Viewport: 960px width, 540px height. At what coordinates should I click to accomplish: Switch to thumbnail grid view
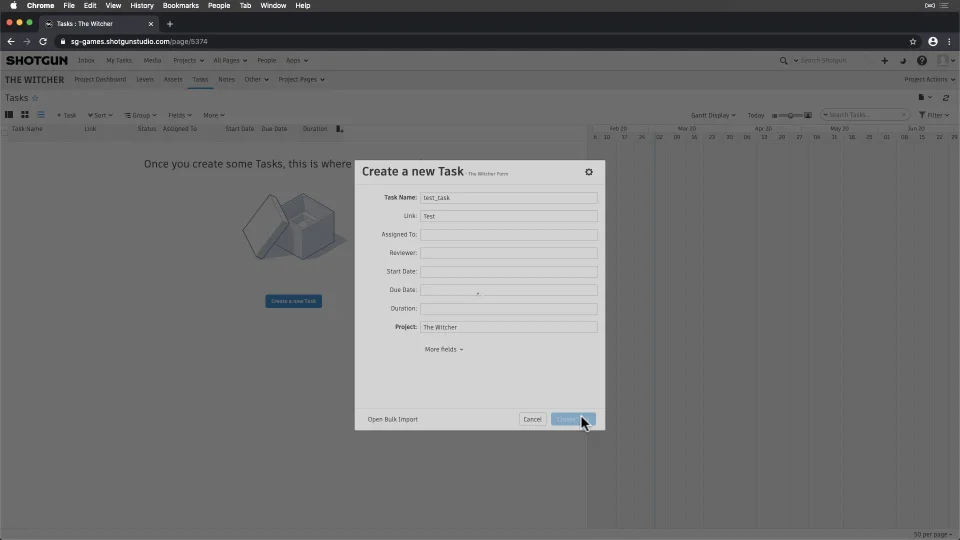[25, 114]
